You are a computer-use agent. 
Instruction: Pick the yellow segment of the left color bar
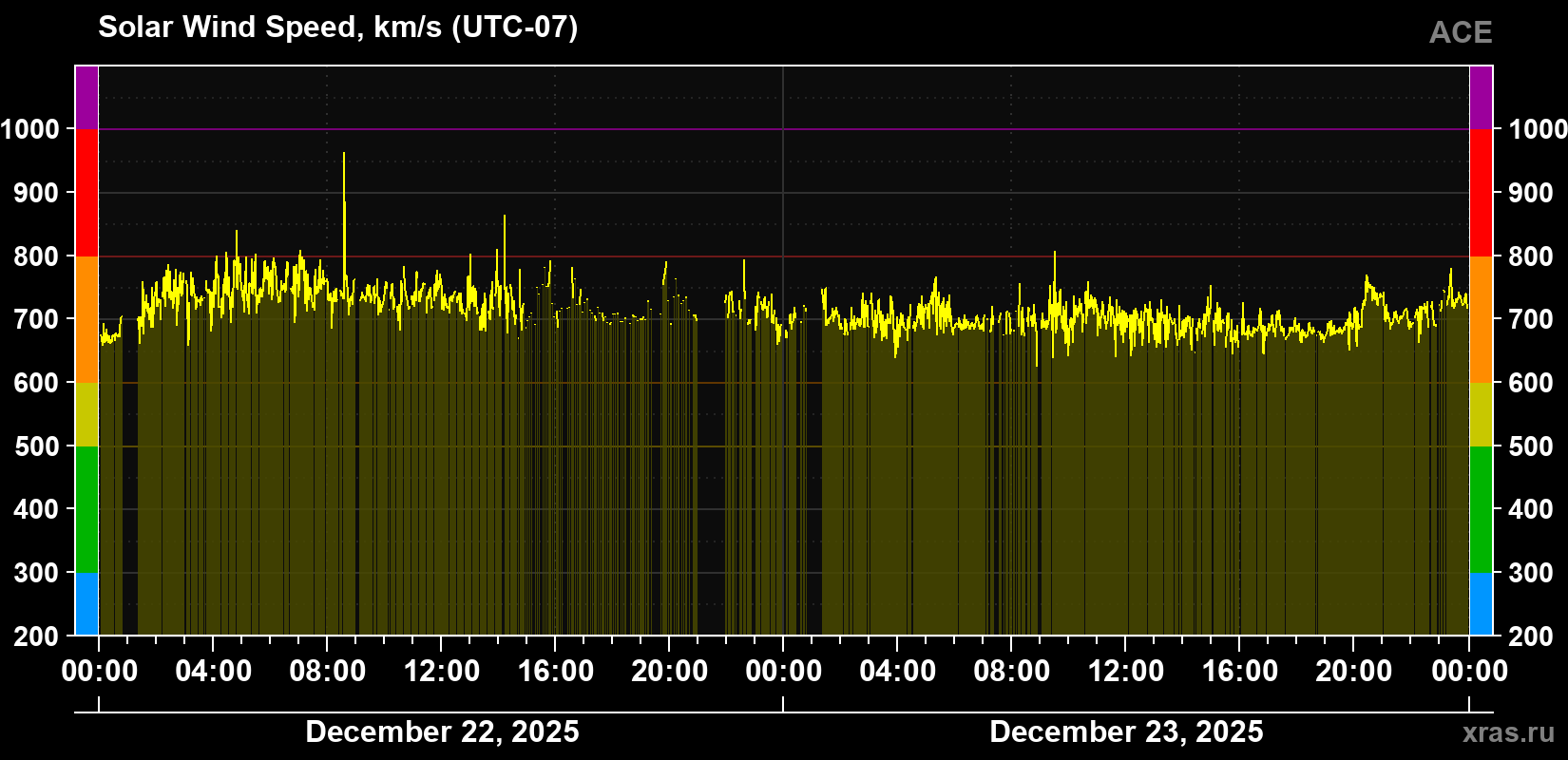[x=86, y=414]
